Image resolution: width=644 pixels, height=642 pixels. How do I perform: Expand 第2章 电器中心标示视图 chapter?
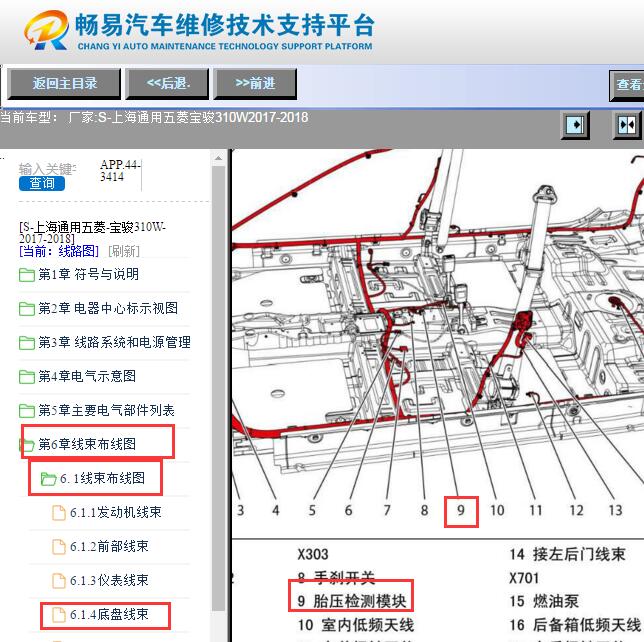(108, 308)
